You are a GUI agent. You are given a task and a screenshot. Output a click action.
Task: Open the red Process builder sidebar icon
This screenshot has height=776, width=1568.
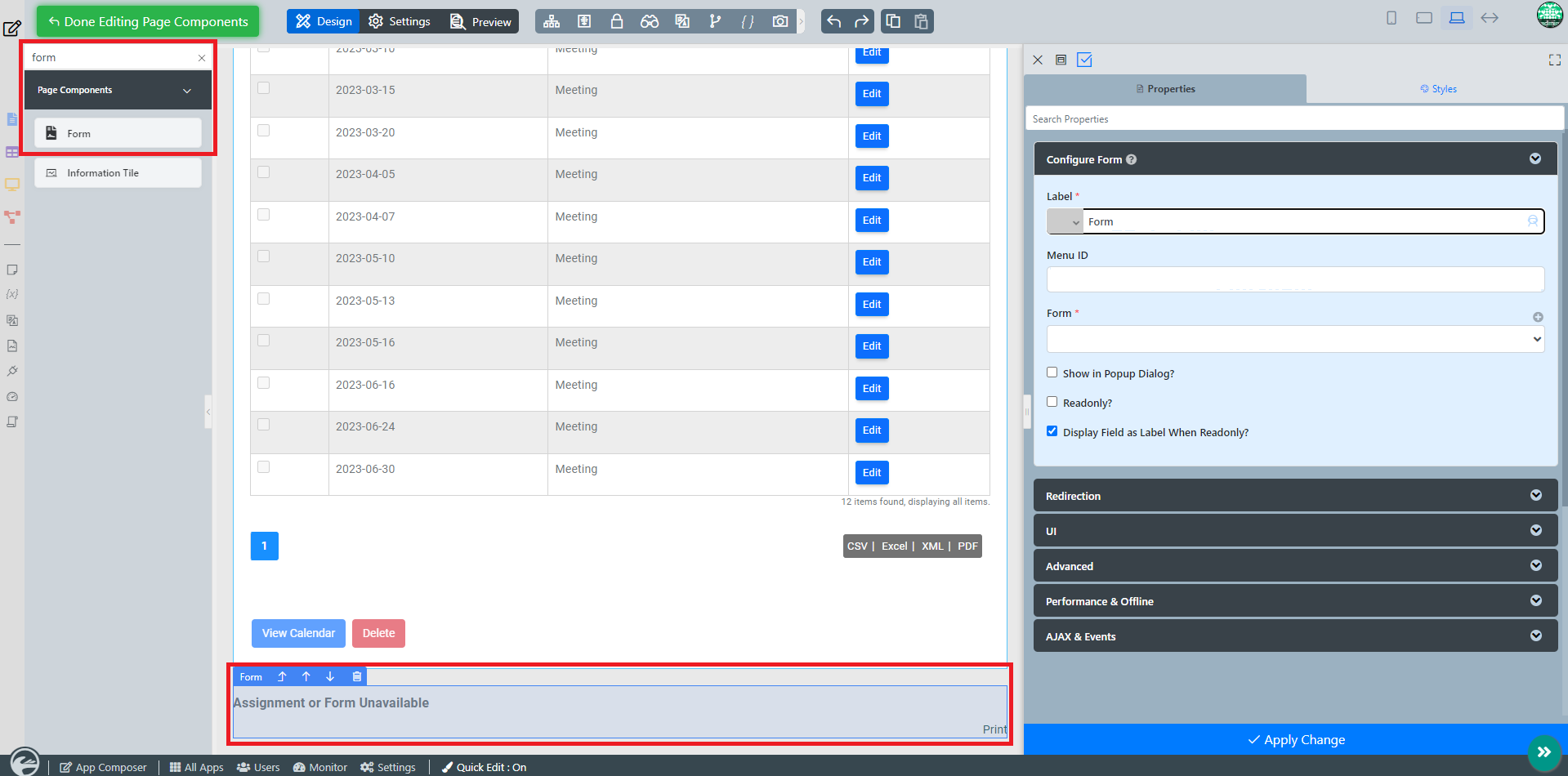point(11,217)
